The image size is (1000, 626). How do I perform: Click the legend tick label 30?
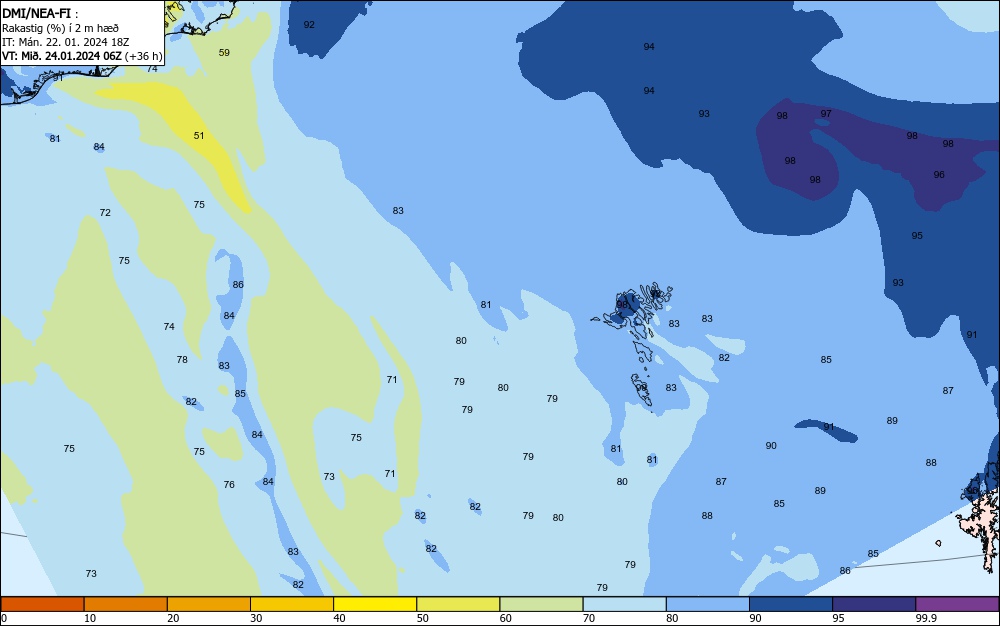tap(256, 618)
